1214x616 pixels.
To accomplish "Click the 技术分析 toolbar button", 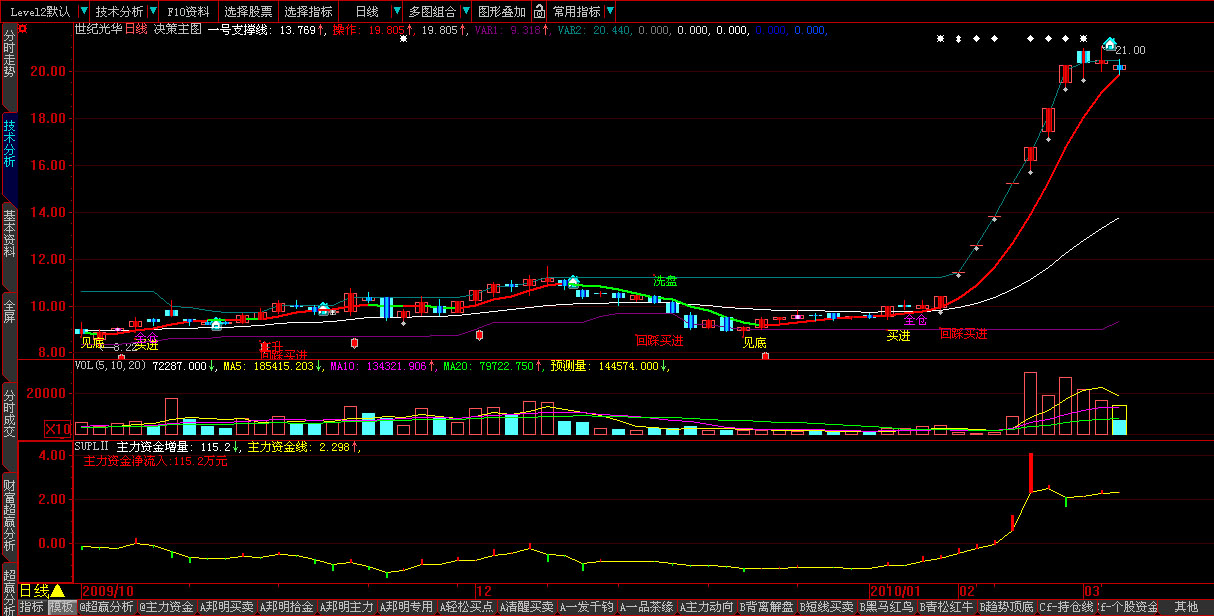I will pyautogui.click(x=119, y=12).
